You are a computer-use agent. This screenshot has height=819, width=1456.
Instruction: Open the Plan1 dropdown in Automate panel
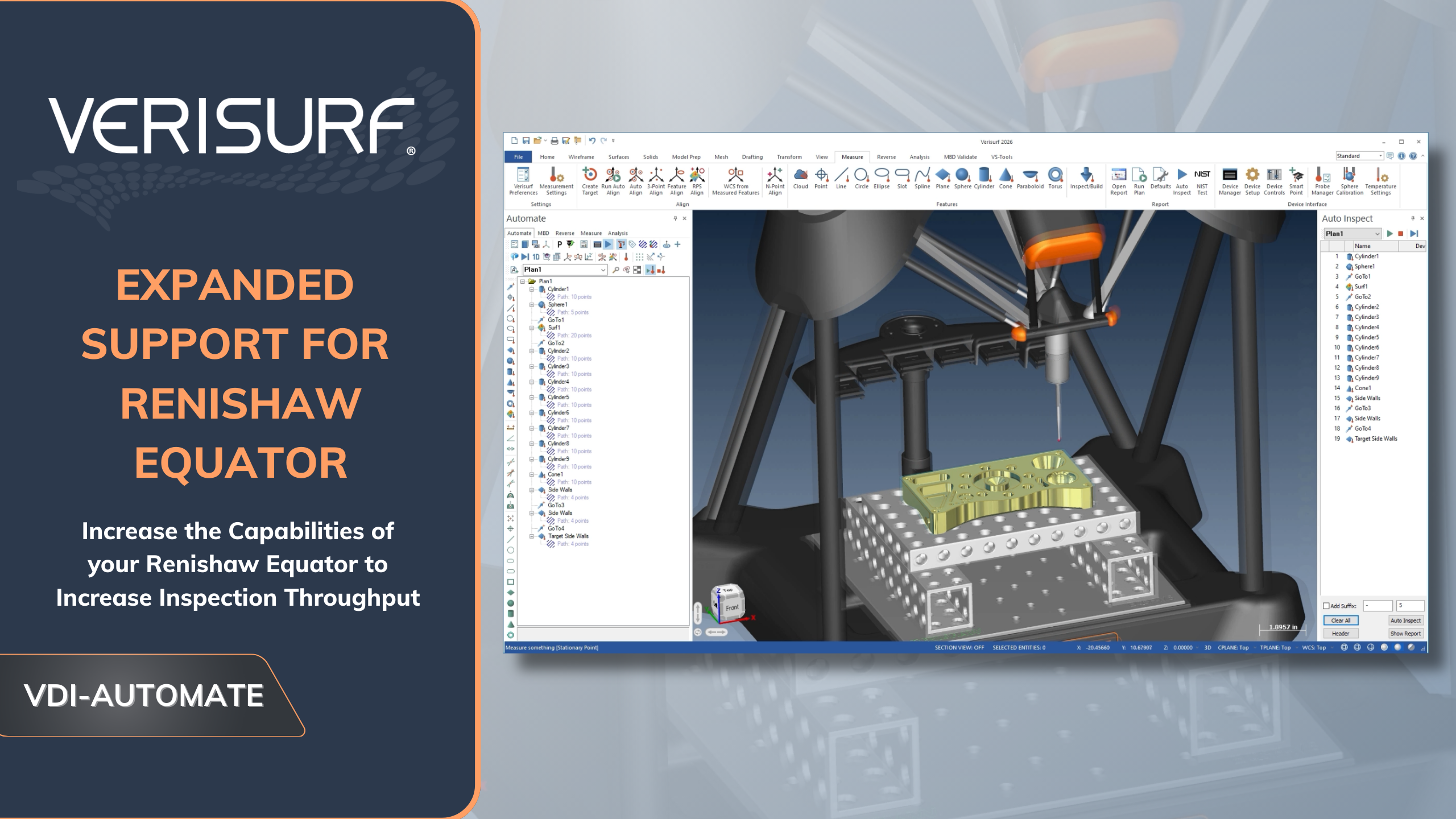coord(565,270)
